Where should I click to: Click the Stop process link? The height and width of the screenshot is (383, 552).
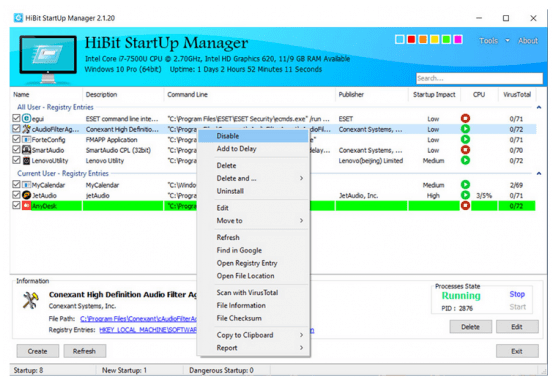pyautogui.click(x=517, y=294)
